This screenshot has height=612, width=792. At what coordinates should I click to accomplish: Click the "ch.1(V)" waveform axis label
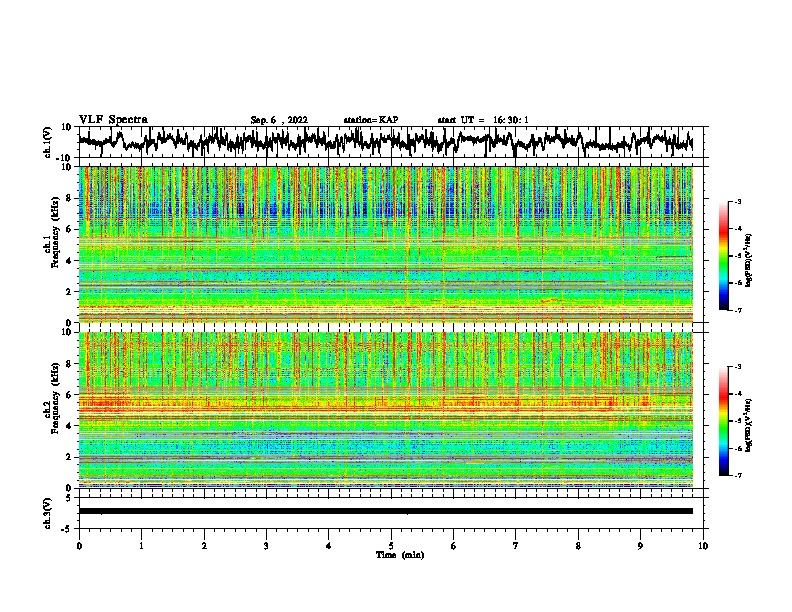point(48,142)
